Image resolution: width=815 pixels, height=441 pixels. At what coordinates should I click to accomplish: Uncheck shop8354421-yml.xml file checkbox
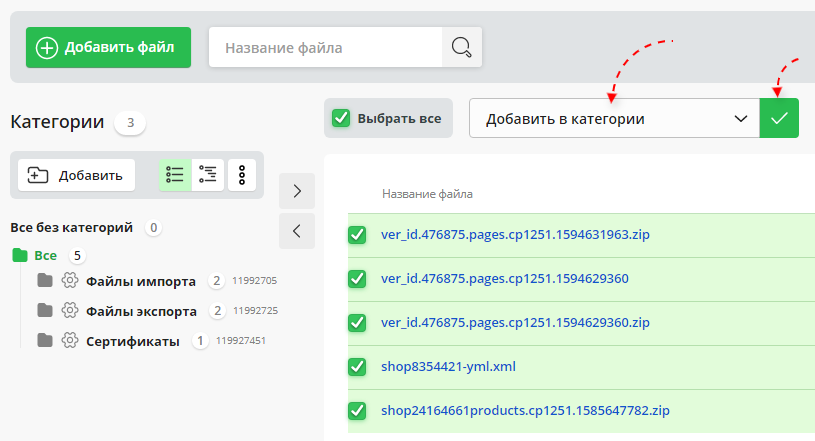pyautogui.click(x=357, y=367)
